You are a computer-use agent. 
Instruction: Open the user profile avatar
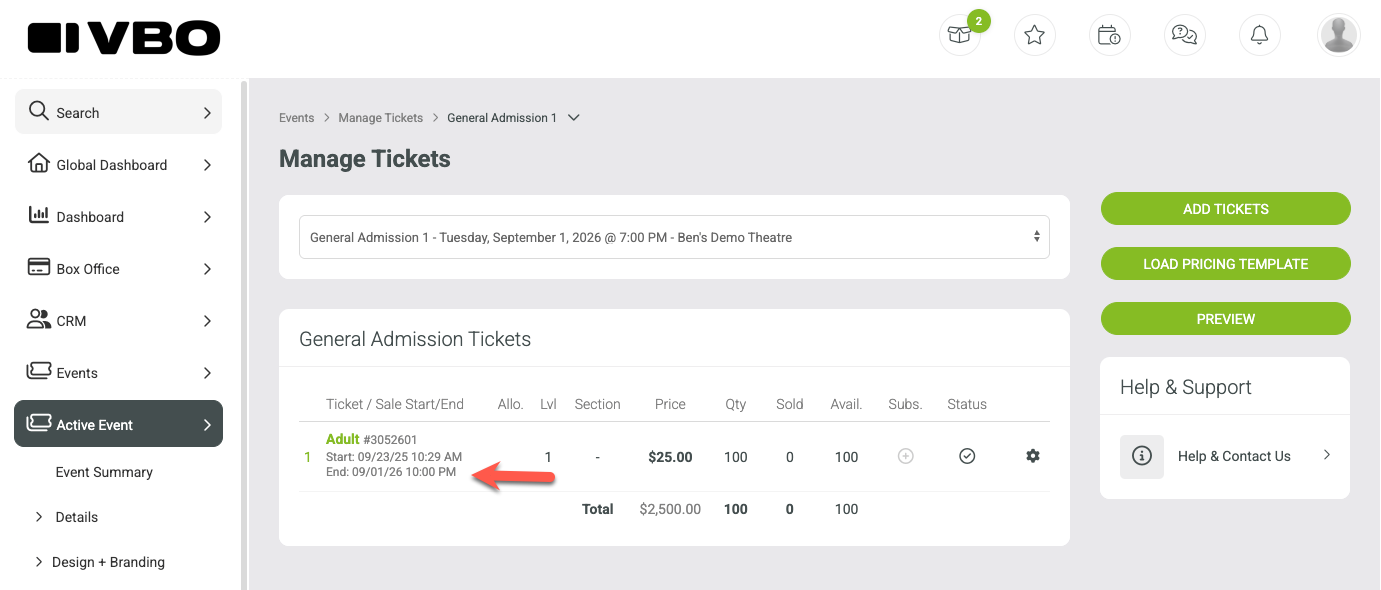(x=1339, y=36)
